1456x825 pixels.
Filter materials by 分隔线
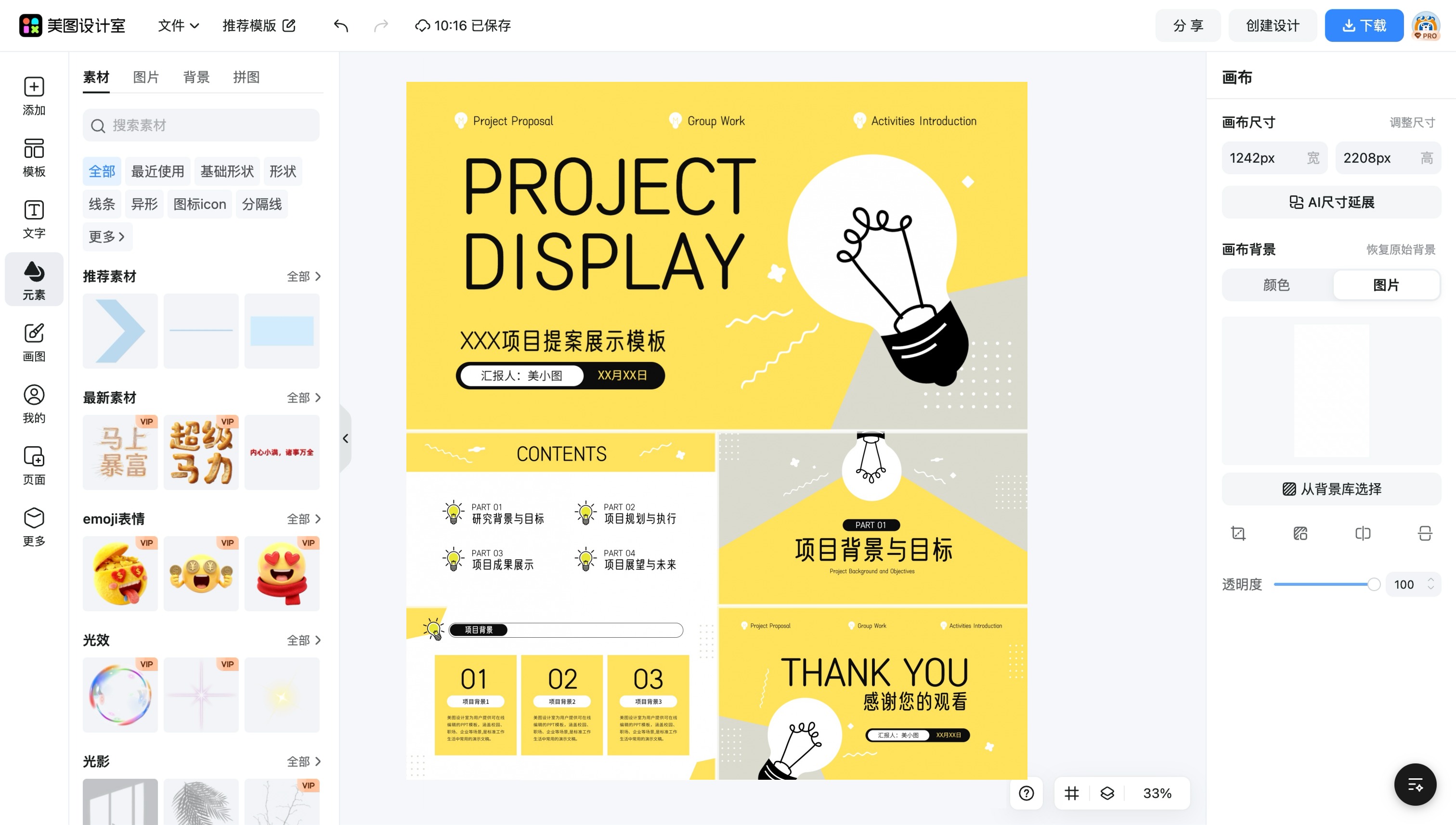(x=262, y=204)
